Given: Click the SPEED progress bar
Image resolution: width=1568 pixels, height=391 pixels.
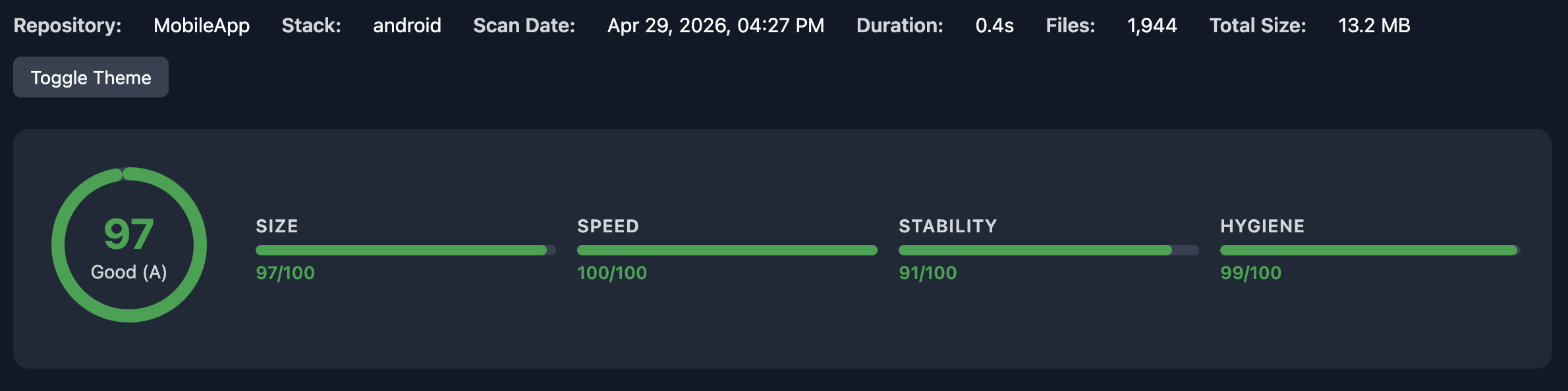Looking at the screenshot, I should coord(727,250).
